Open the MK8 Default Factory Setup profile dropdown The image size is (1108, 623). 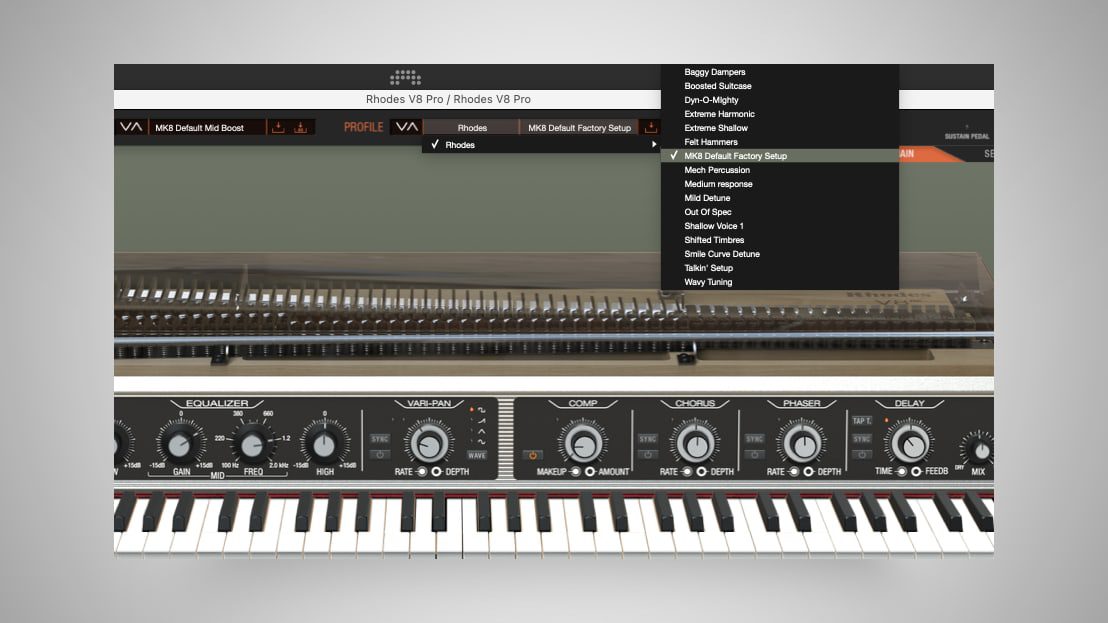point(580,127)
